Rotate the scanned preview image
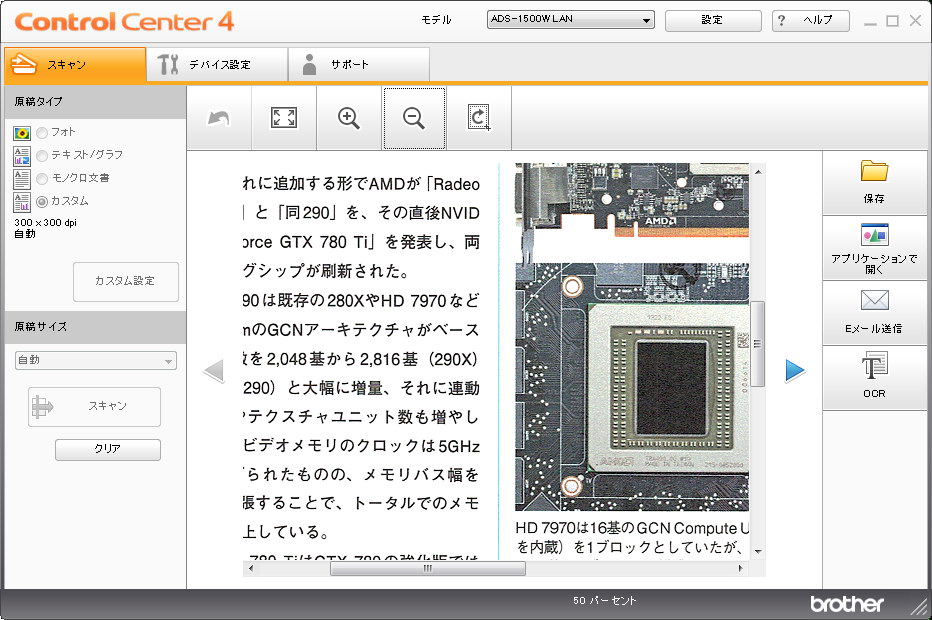This screenshot has width=932, height=620. point(479,117)
